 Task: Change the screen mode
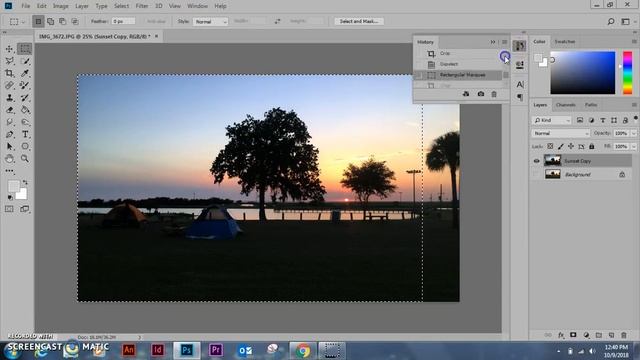click(24, 209)
